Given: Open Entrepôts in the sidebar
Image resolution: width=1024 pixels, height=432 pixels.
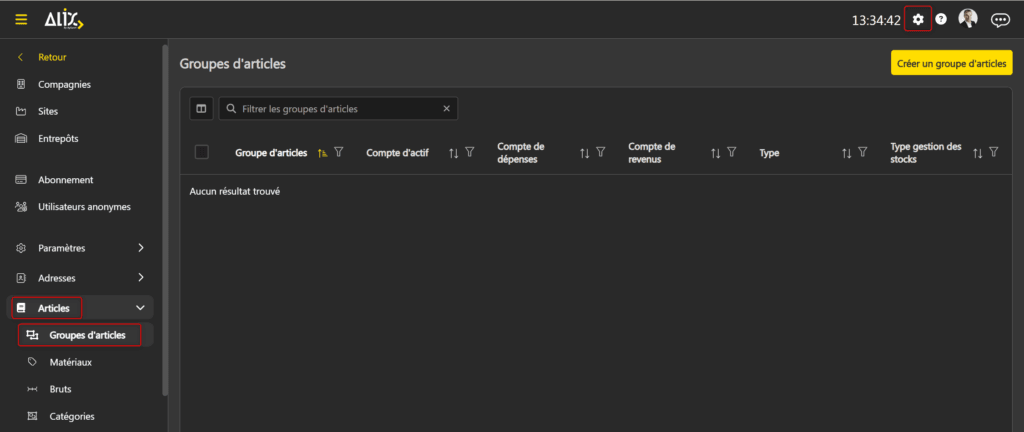Looking at the screenshot, I should 58,138.
